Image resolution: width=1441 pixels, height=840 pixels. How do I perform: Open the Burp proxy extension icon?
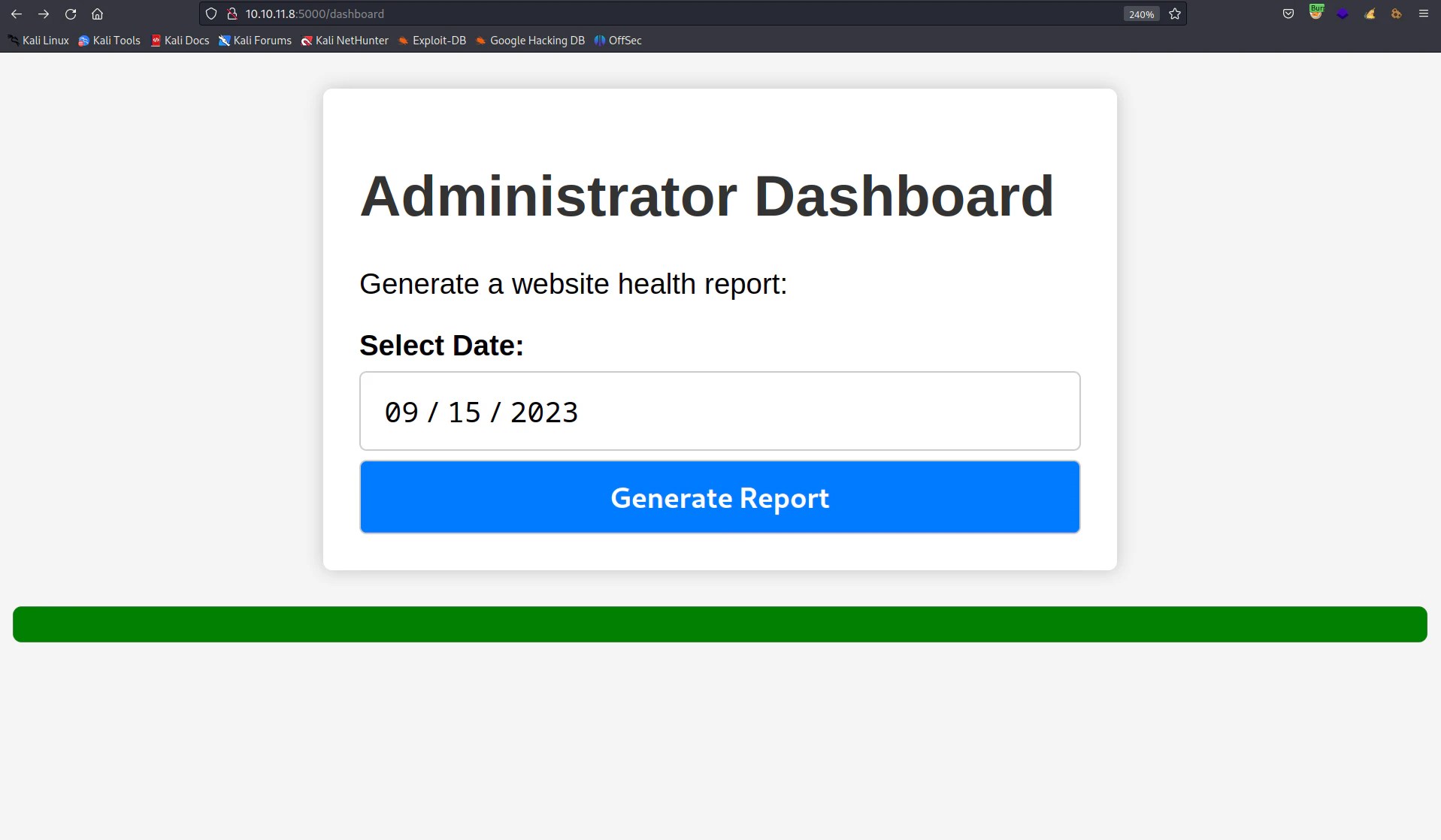pyautogui.click(x=1315, y=13)
